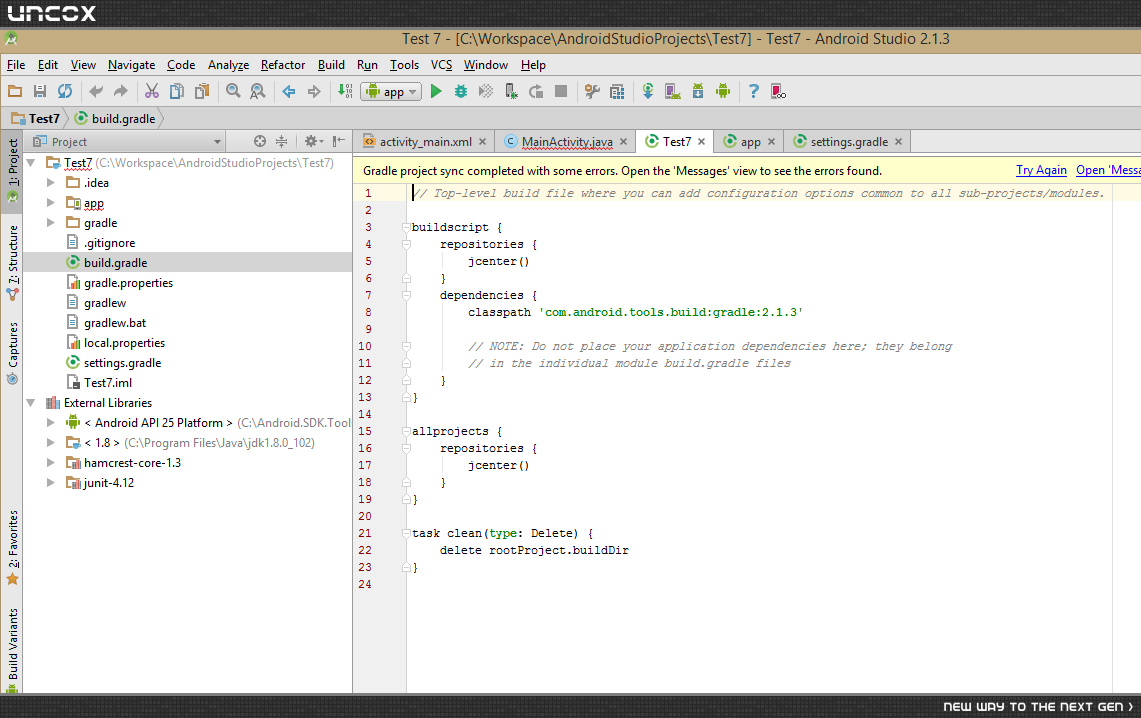
Task: Click the Redo toolbar icon
Action: [x=121, y=92]
